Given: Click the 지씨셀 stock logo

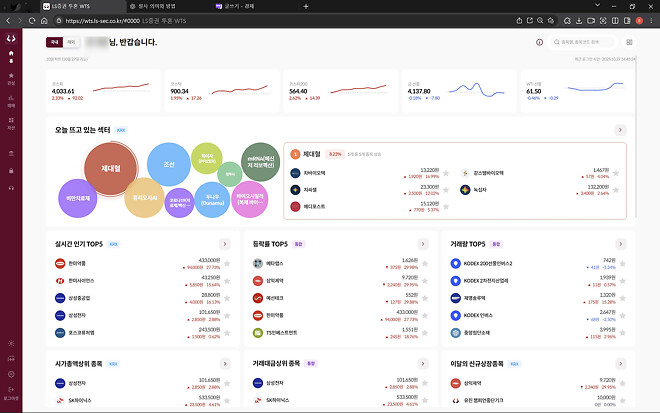Looking at the screenshot, I should click(295, 190).
